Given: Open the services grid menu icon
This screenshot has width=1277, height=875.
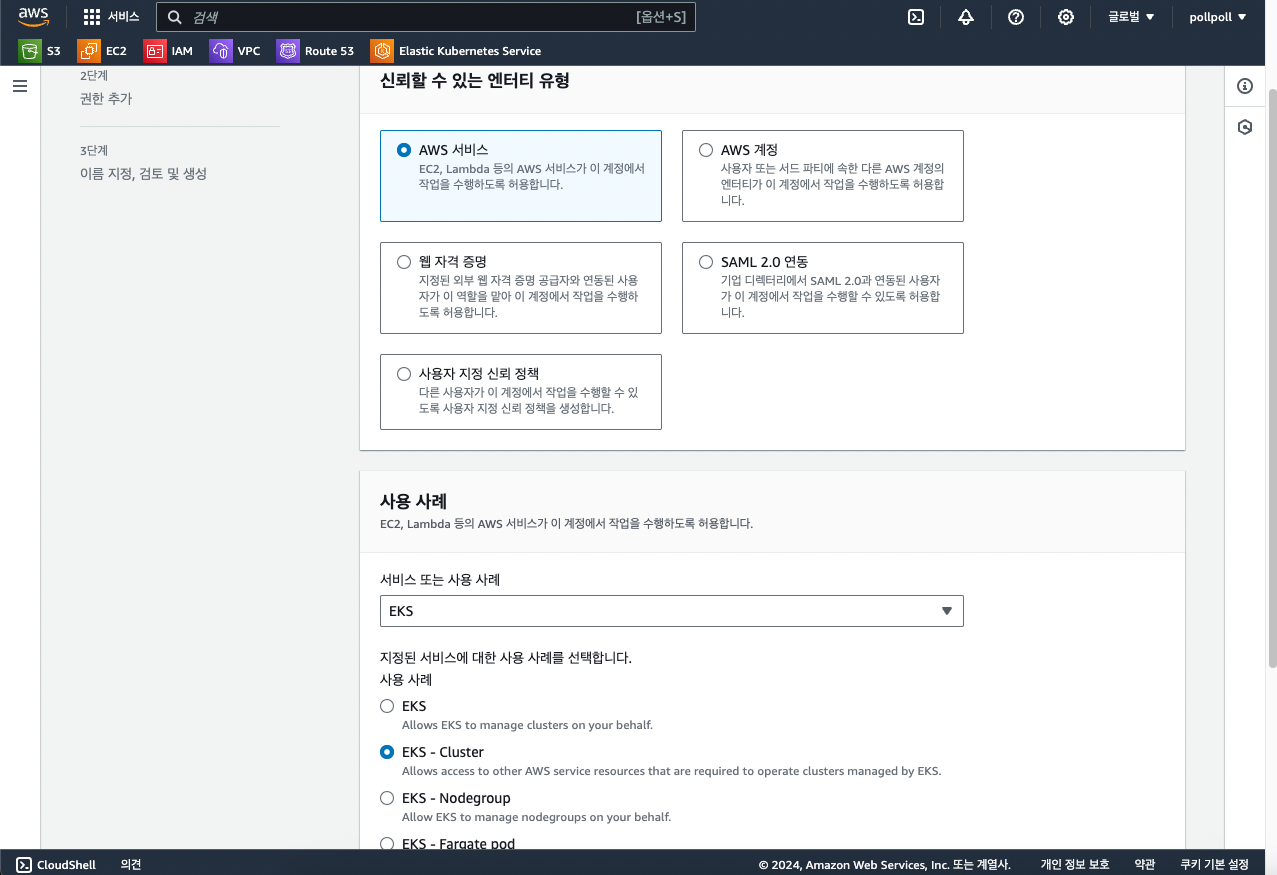Looking at the screenshot, I should pos(92,17).
